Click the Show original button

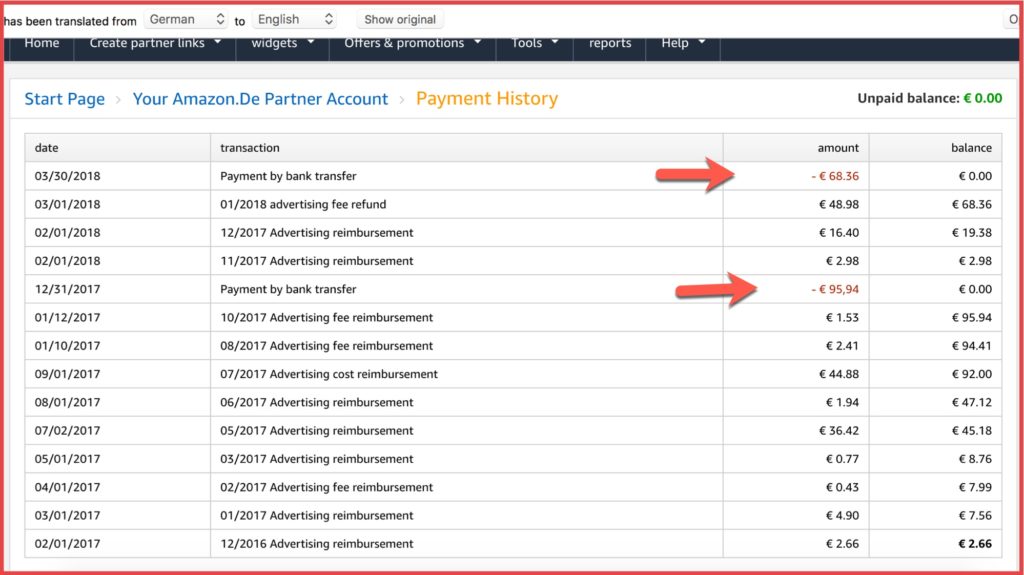click(400, 19)
